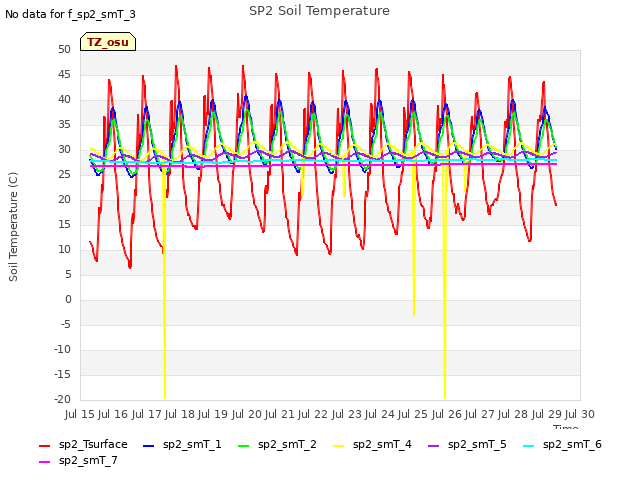Click the Jul 27 x-axis tick label

tap(480, 414)
